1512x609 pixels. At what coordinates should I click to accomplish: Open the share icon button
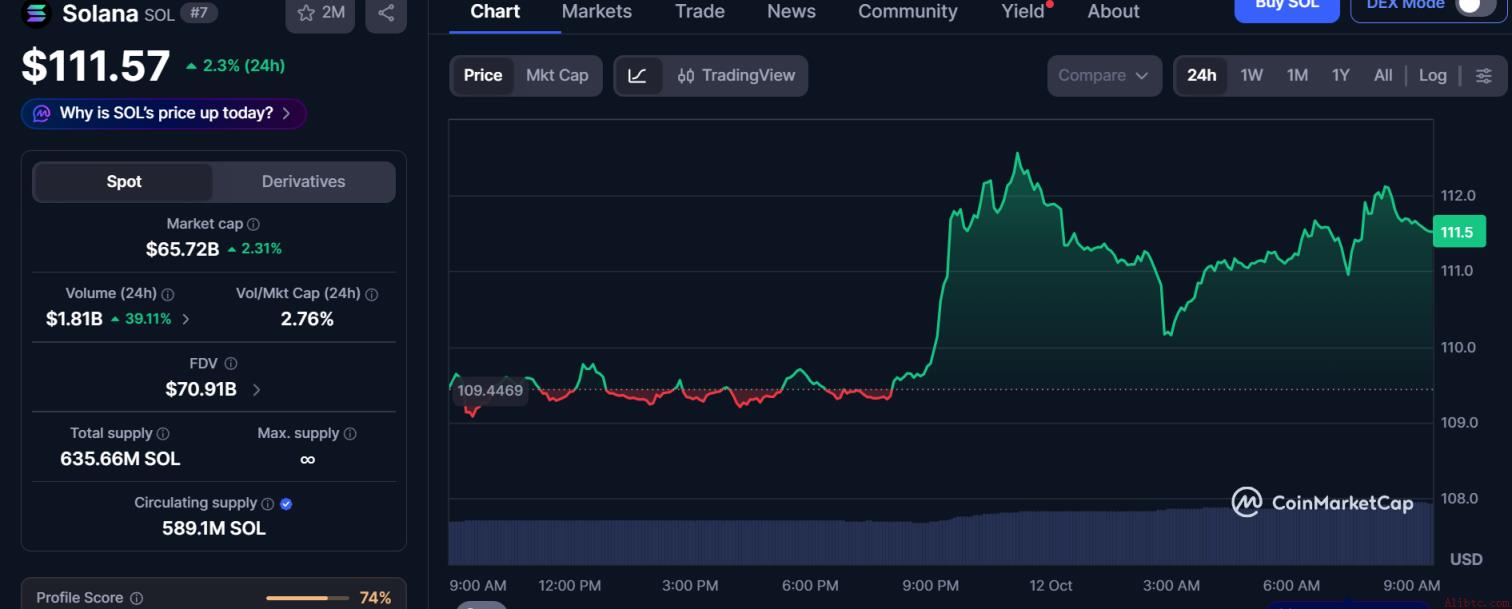pyautogui.click(x=386, y=13)
